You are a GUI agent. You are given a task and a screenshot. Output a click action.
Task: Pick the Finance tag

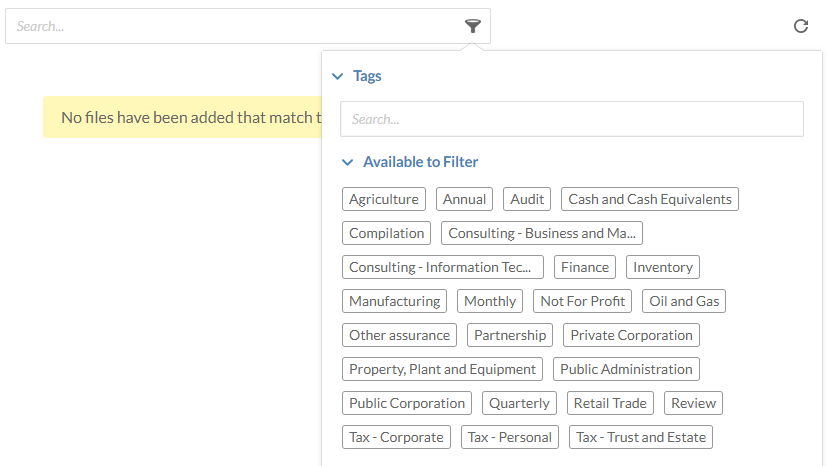(585, 267)
